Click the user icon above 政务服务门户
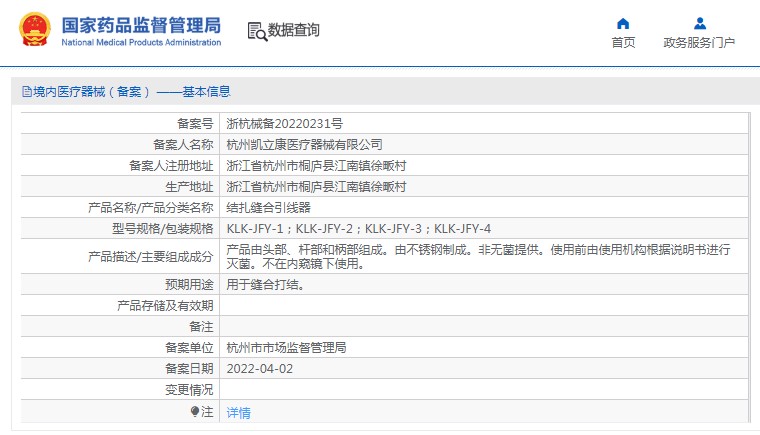This screenshot has width=760, height=435. pos(699,24)
